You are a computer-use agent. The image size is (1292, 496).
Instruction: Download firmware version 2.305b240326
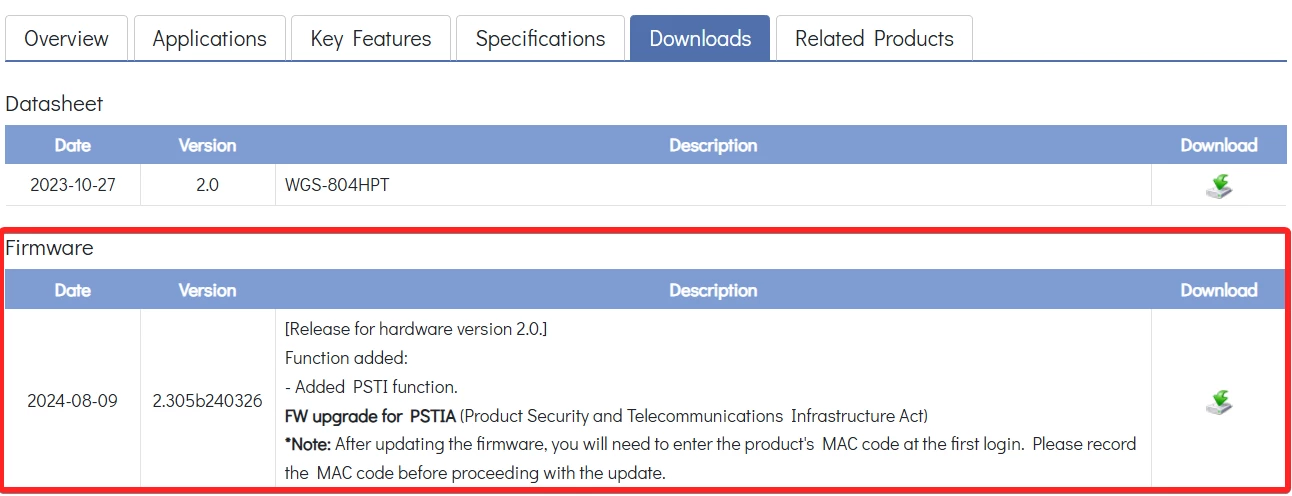click(1218, 402)
